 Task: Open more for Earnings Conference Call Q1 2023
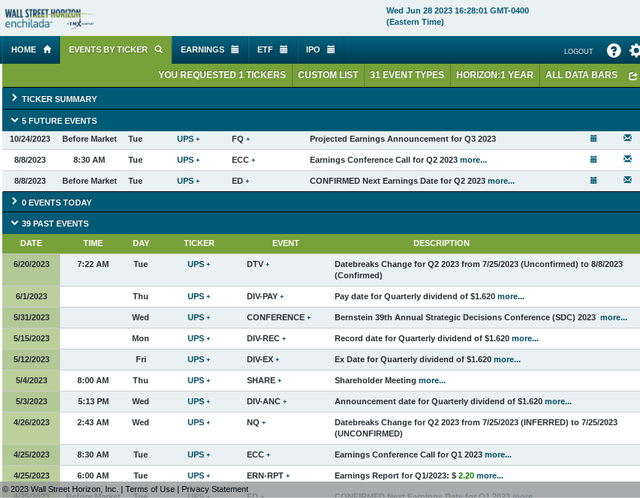(498, 455)
